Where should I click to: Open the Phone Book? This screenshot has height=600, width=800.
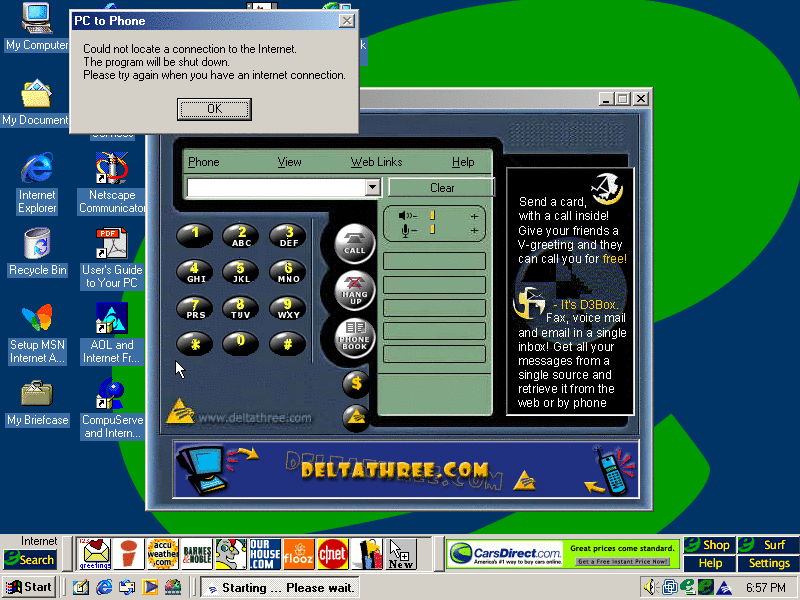click(x=355, y=339)
